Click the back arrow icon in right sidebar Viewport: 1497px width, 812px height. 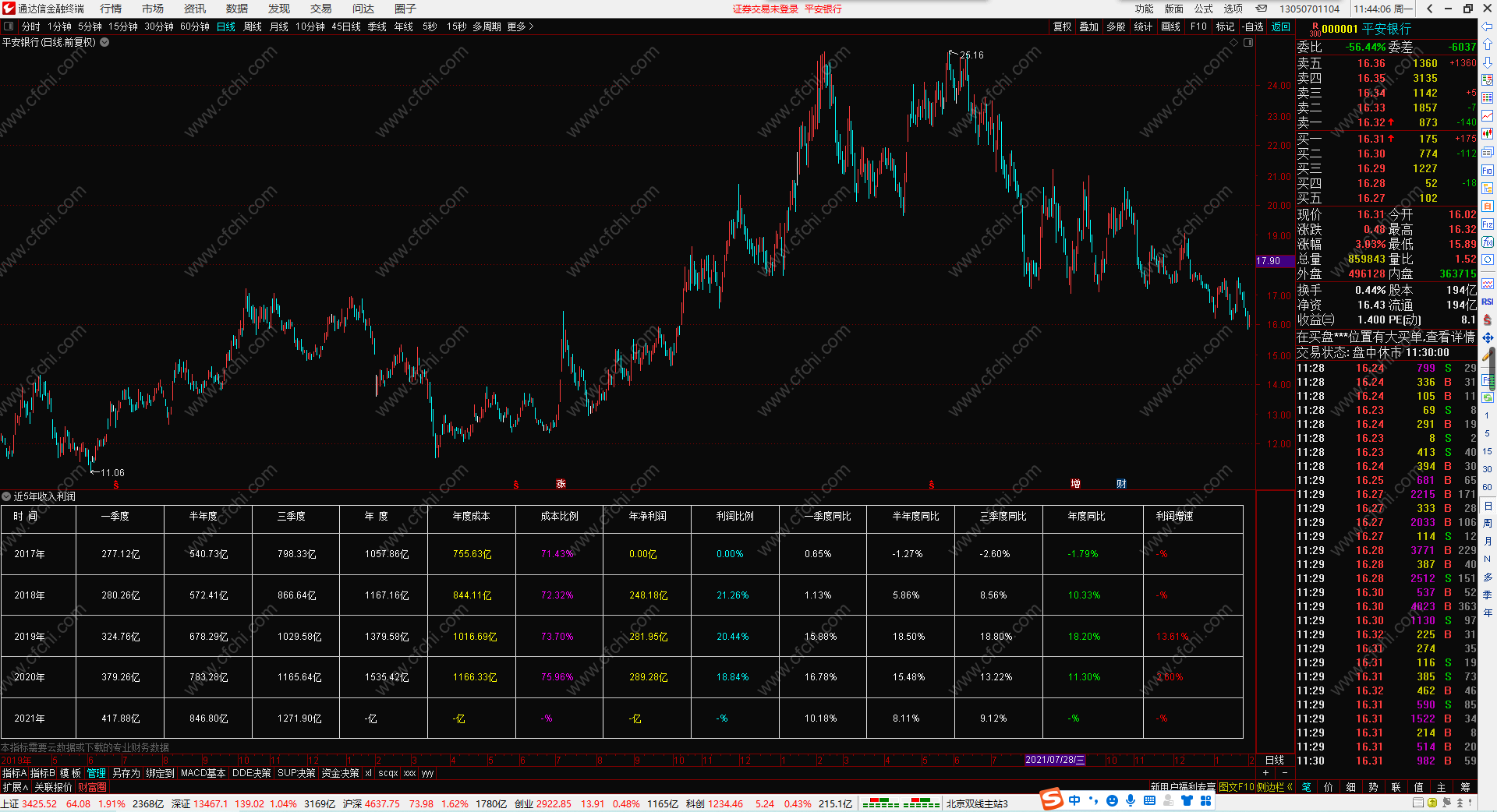click(1488, 26)
